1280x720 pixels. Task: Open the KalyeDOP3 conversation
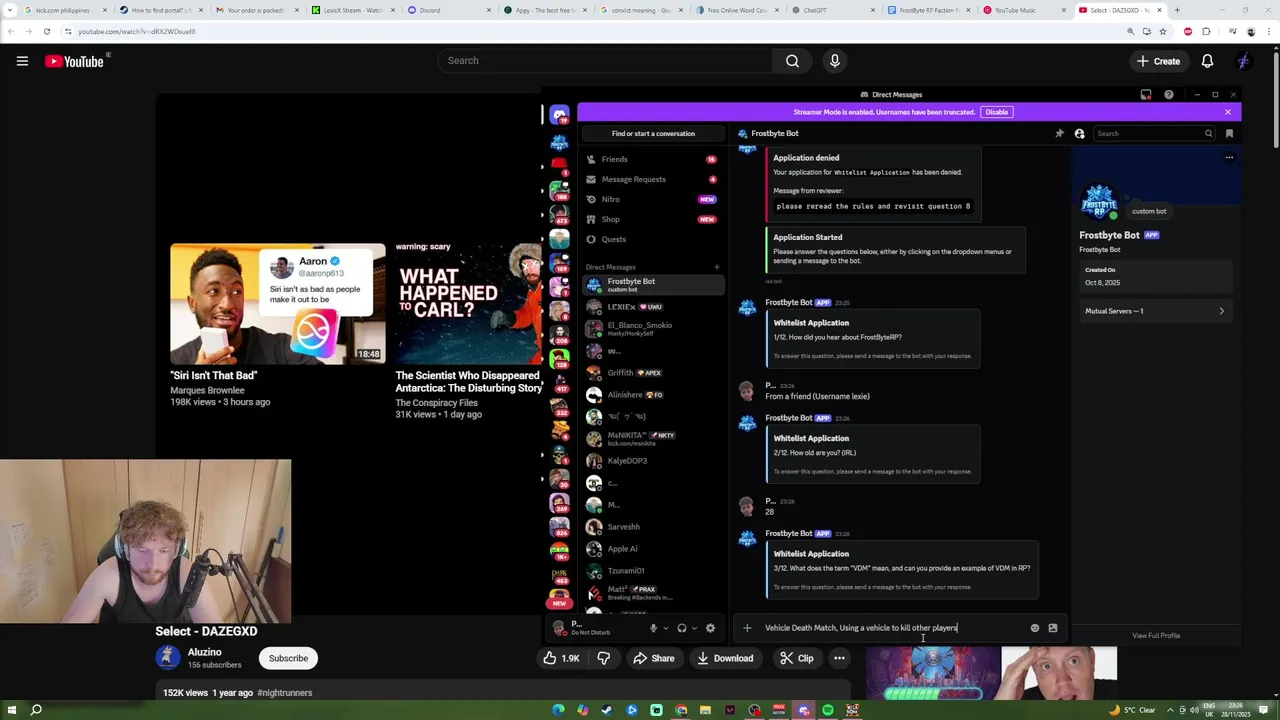[x=653, y=461]
